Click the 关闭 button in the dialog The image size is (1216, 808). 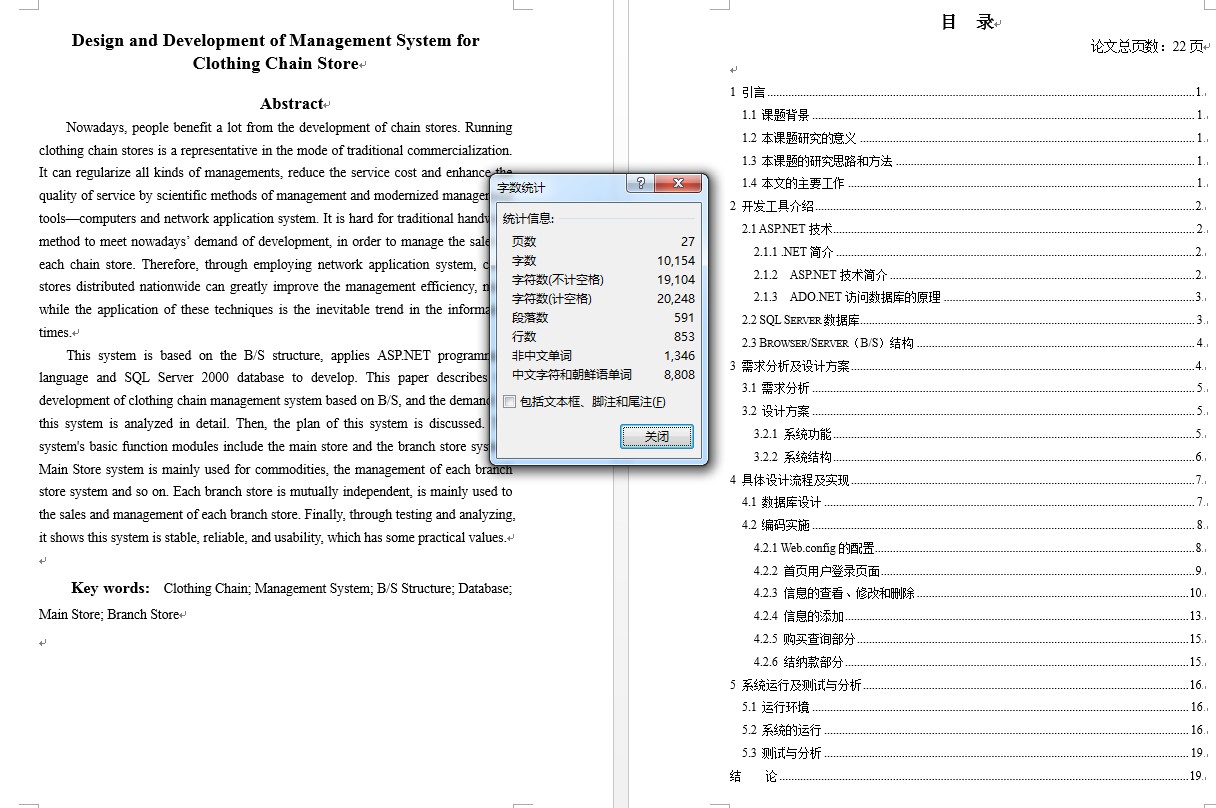656,436
